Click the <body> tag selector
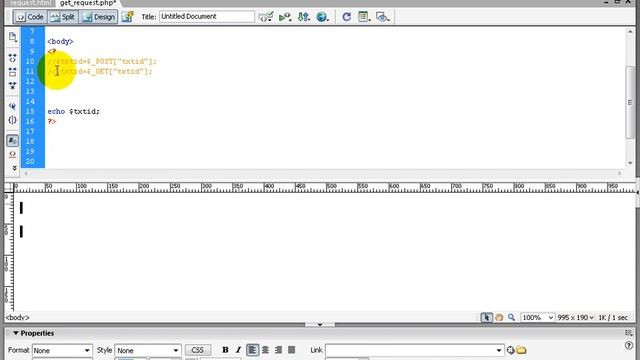640x360 pixels. (x=18, y=317)
